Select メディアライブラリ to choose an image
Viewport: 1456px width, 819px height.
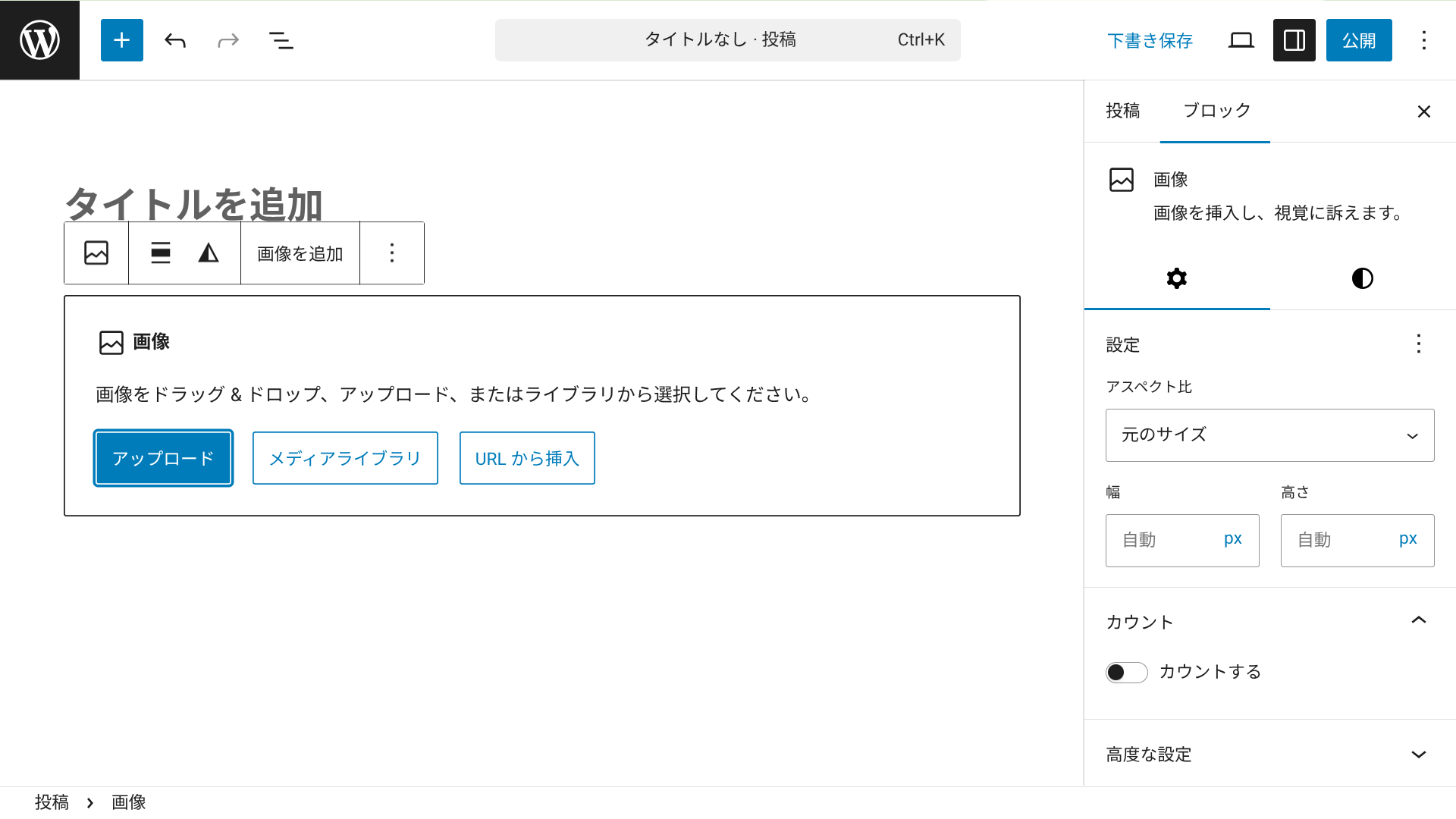[345, 458]
